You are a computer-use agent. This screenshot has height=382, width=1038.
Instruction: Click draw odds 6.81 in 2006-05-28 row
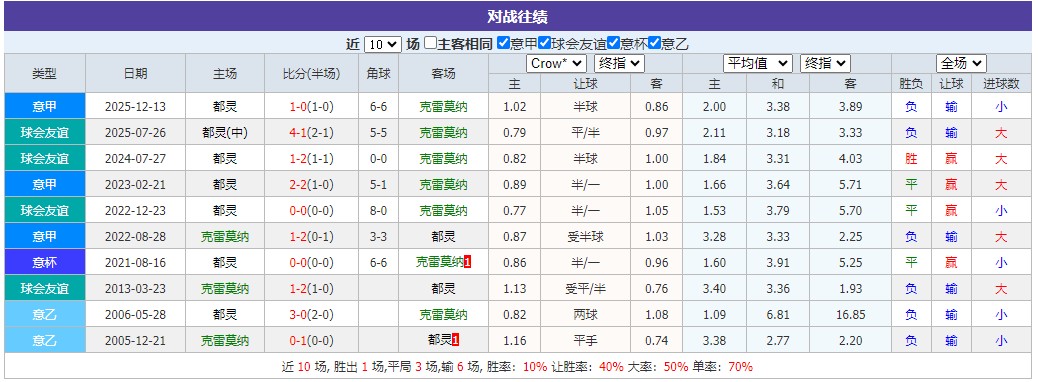click(x=778, y=314)
